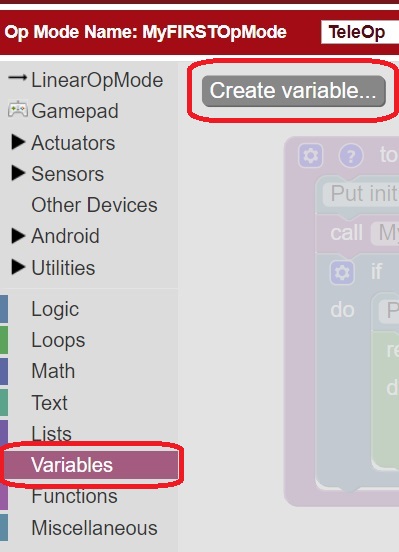
Task: Select the Math category
Action: tap(53, 371)
